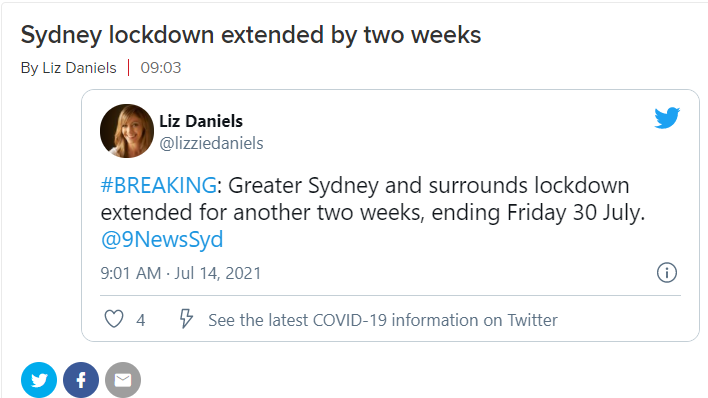Viewport: 708px width, 398px height.
Task: Open Liz Daniels profile photo
Action: tap(127, 131)
